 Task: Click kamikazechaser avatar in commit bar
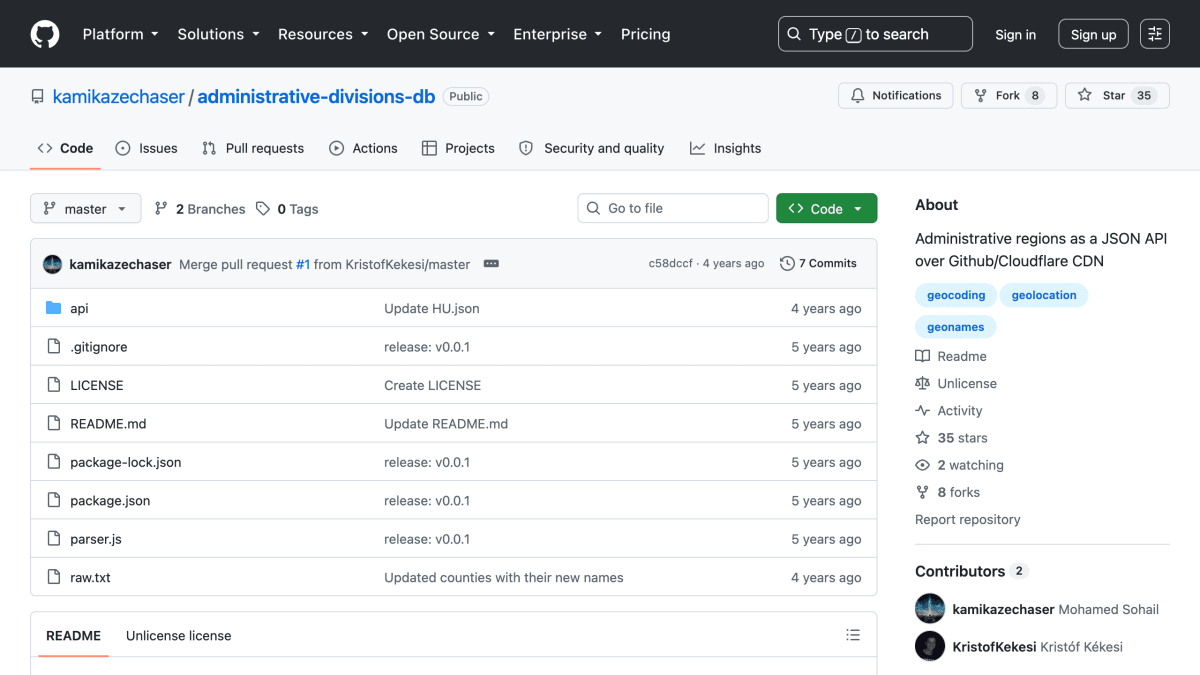pyautogui.click(x=53, y=264)
